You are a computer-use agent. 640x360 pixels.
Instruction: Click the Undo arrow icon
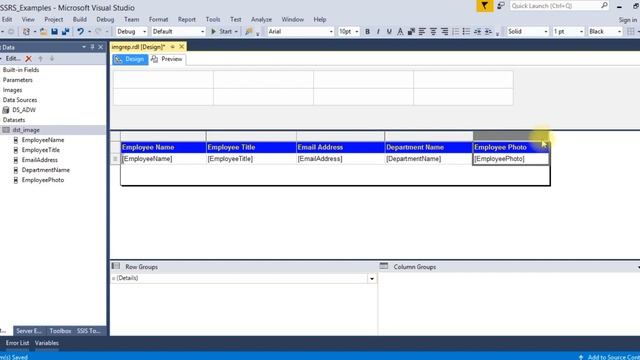80,31
